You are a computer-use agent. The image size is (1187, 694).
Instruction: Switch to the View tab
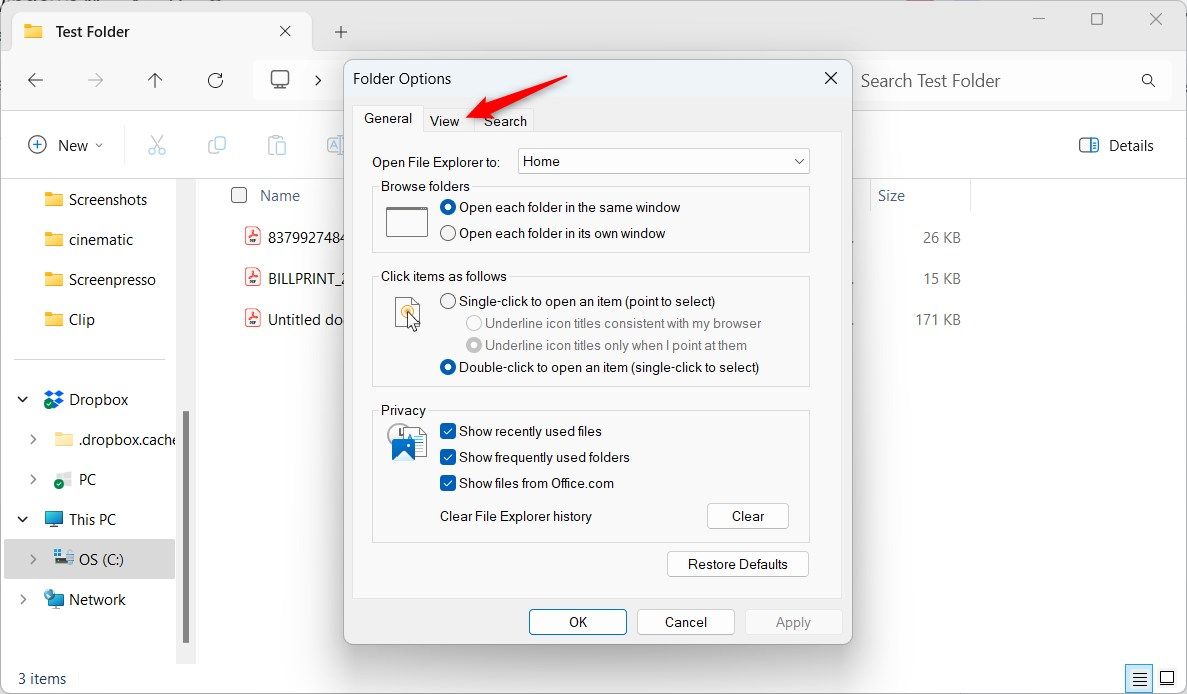444,121
